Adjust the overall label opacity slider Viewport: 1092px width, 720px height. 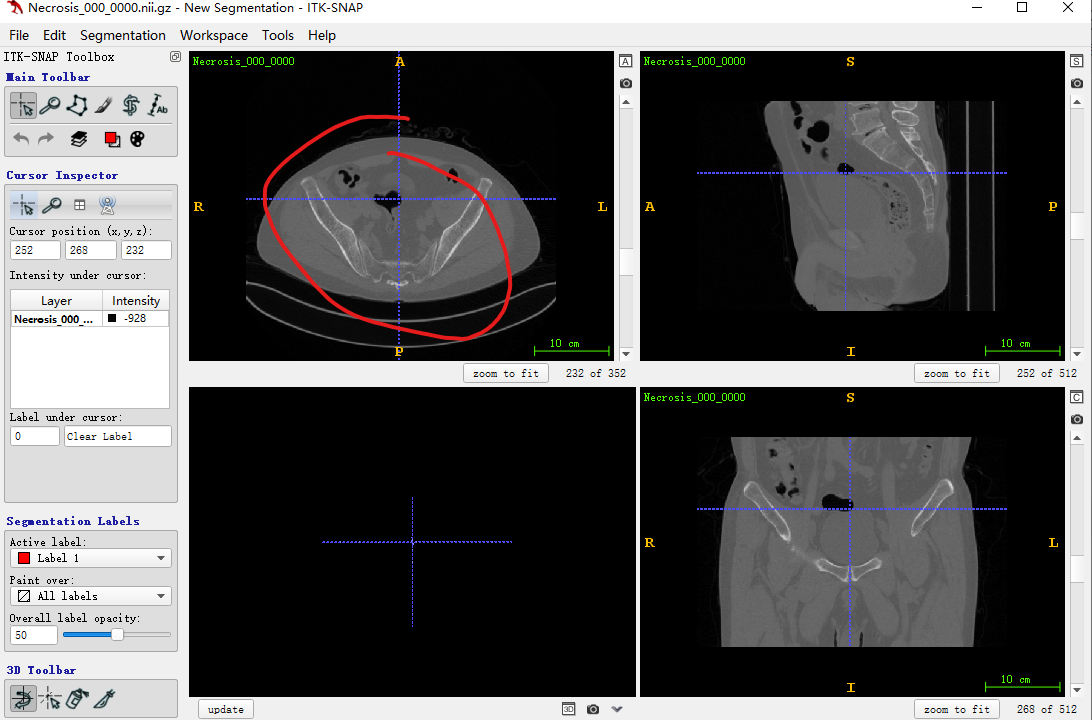coord(117,634)
